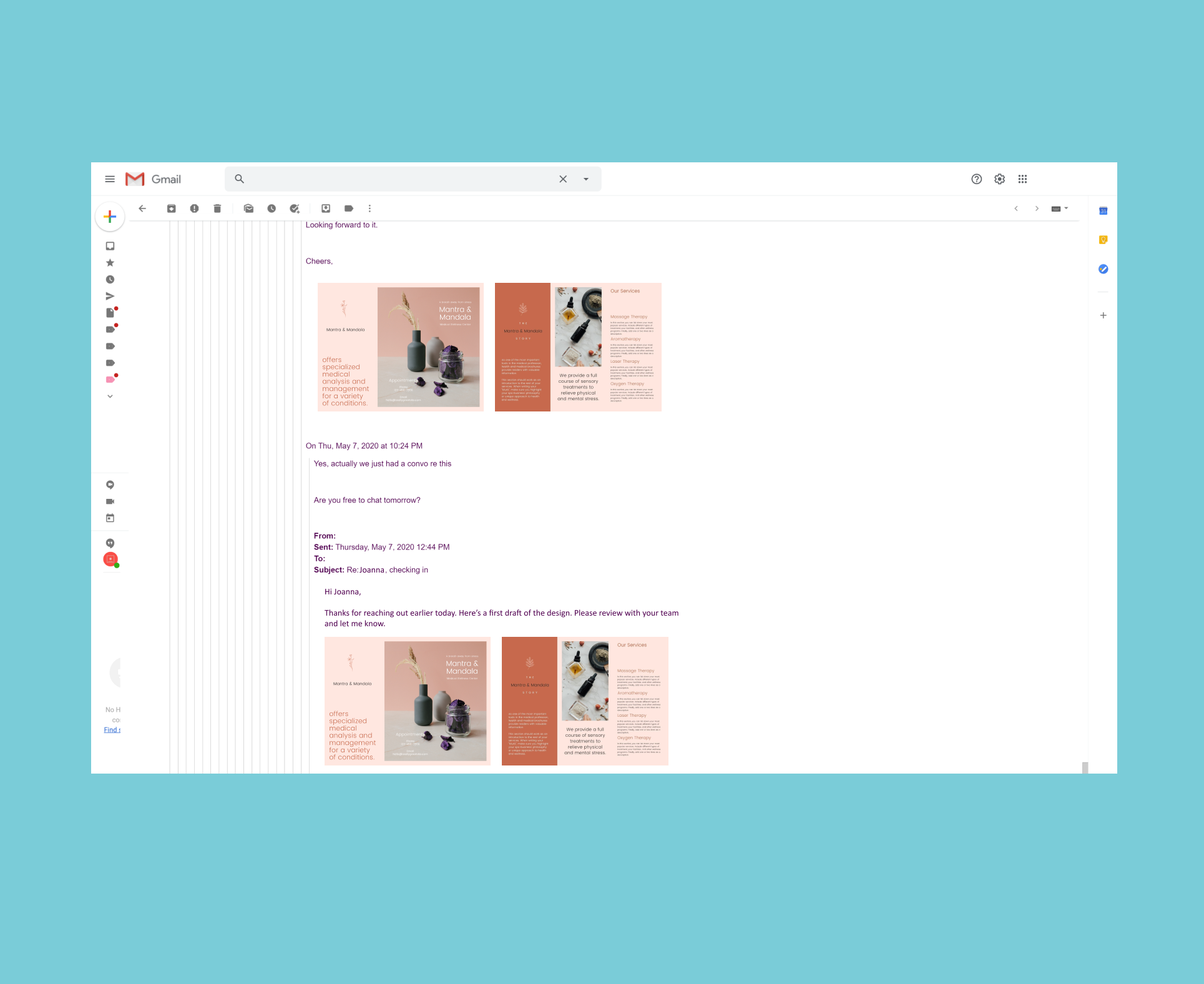Delete the conversation
Viewport: 1204px width, 984px height.
point(217,209)
